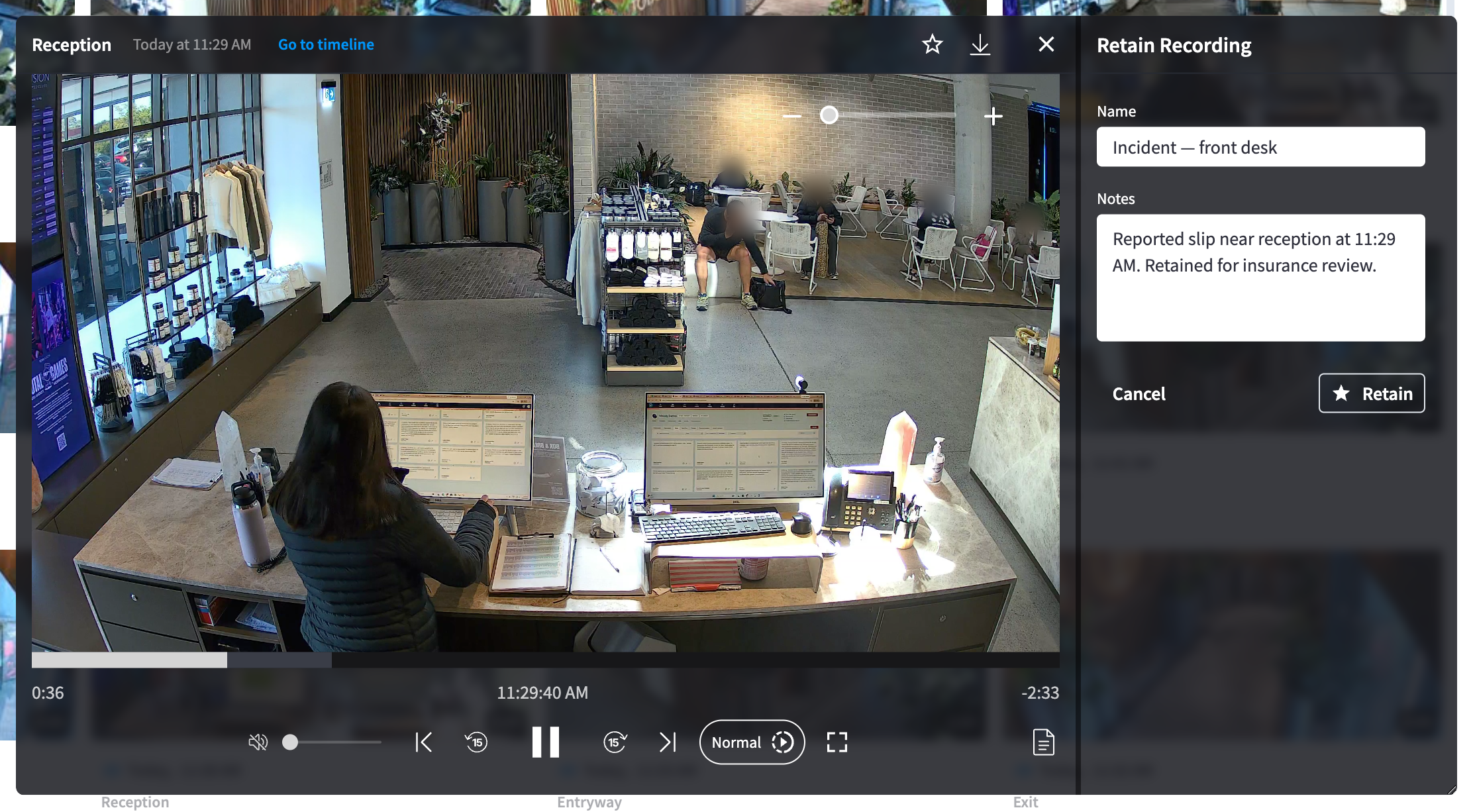The image size is (1473, 812).
Task: Open the notes document icon
Action: click(1043, 742)
